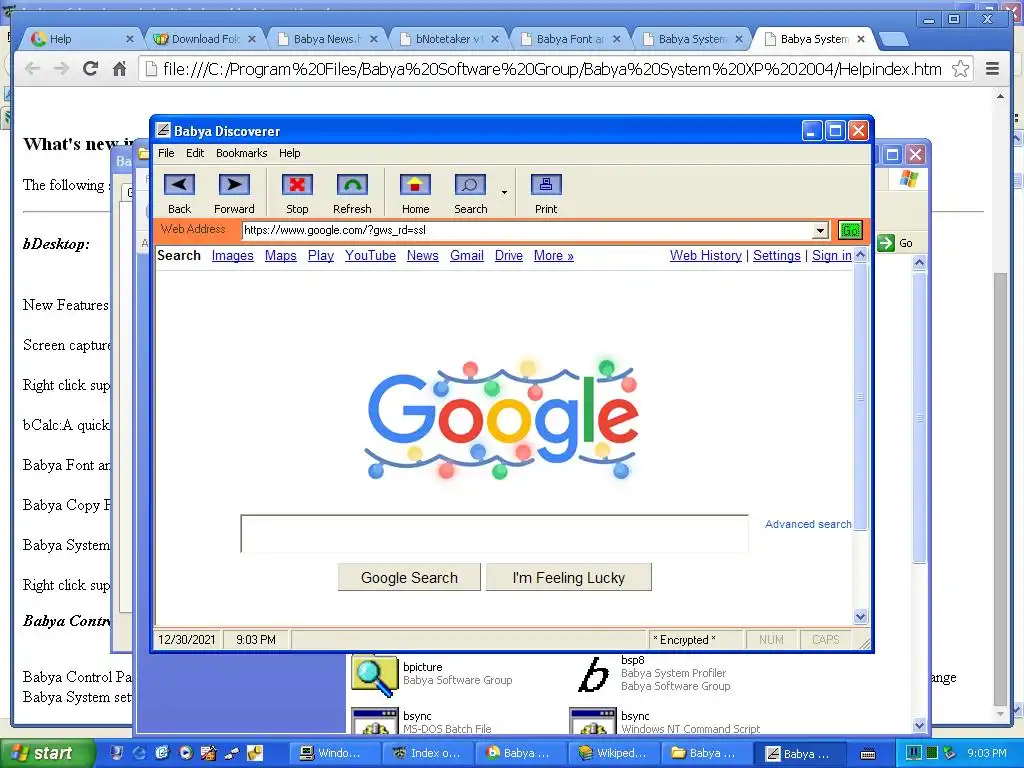Open the Index o... taskbar button
Screen dimensions: 1024x768
click(427, 753)
